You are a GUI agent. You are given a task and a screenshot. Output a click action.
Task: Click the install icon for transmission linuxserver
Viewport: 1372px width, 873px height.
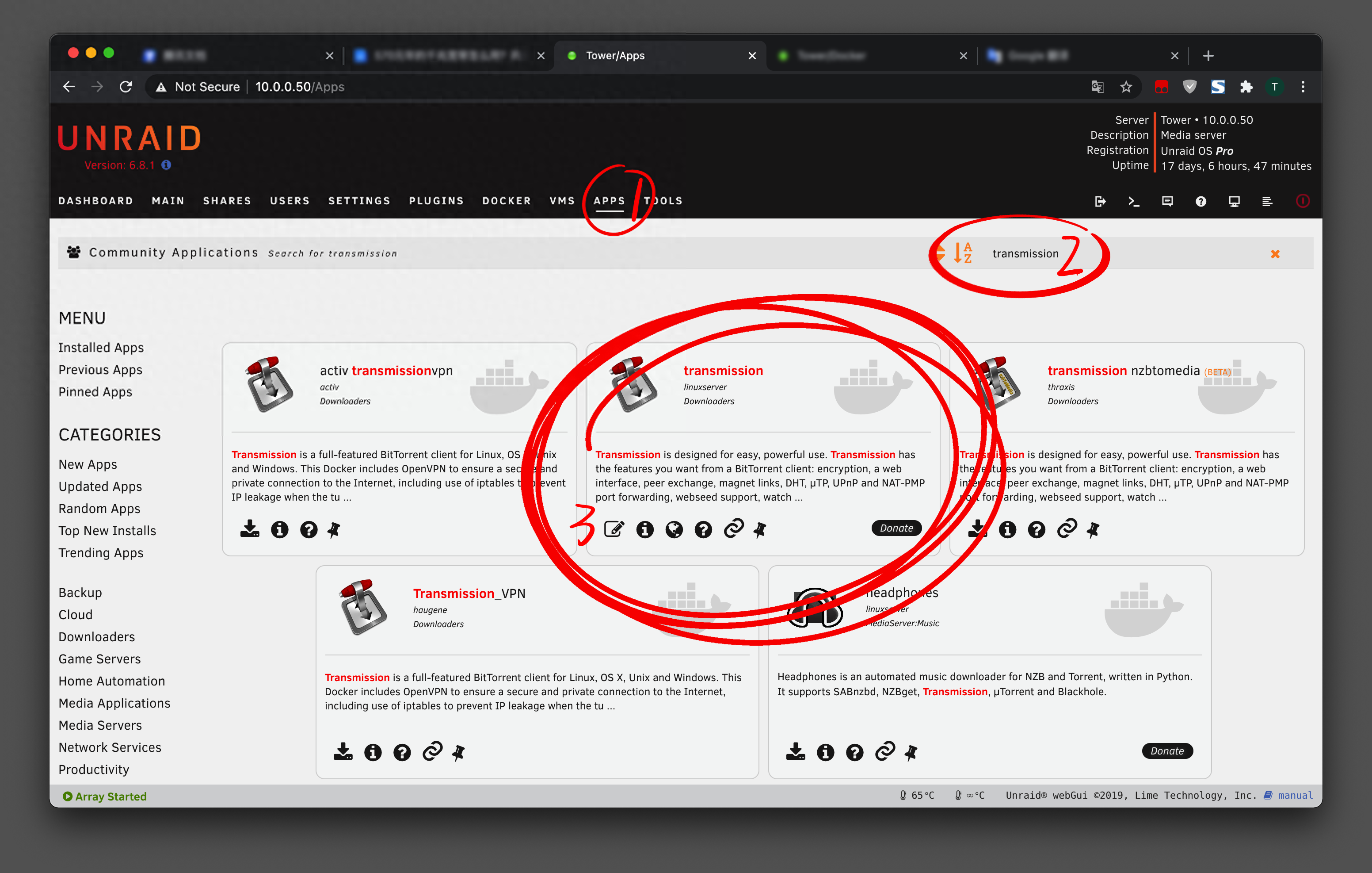point(615,529)
